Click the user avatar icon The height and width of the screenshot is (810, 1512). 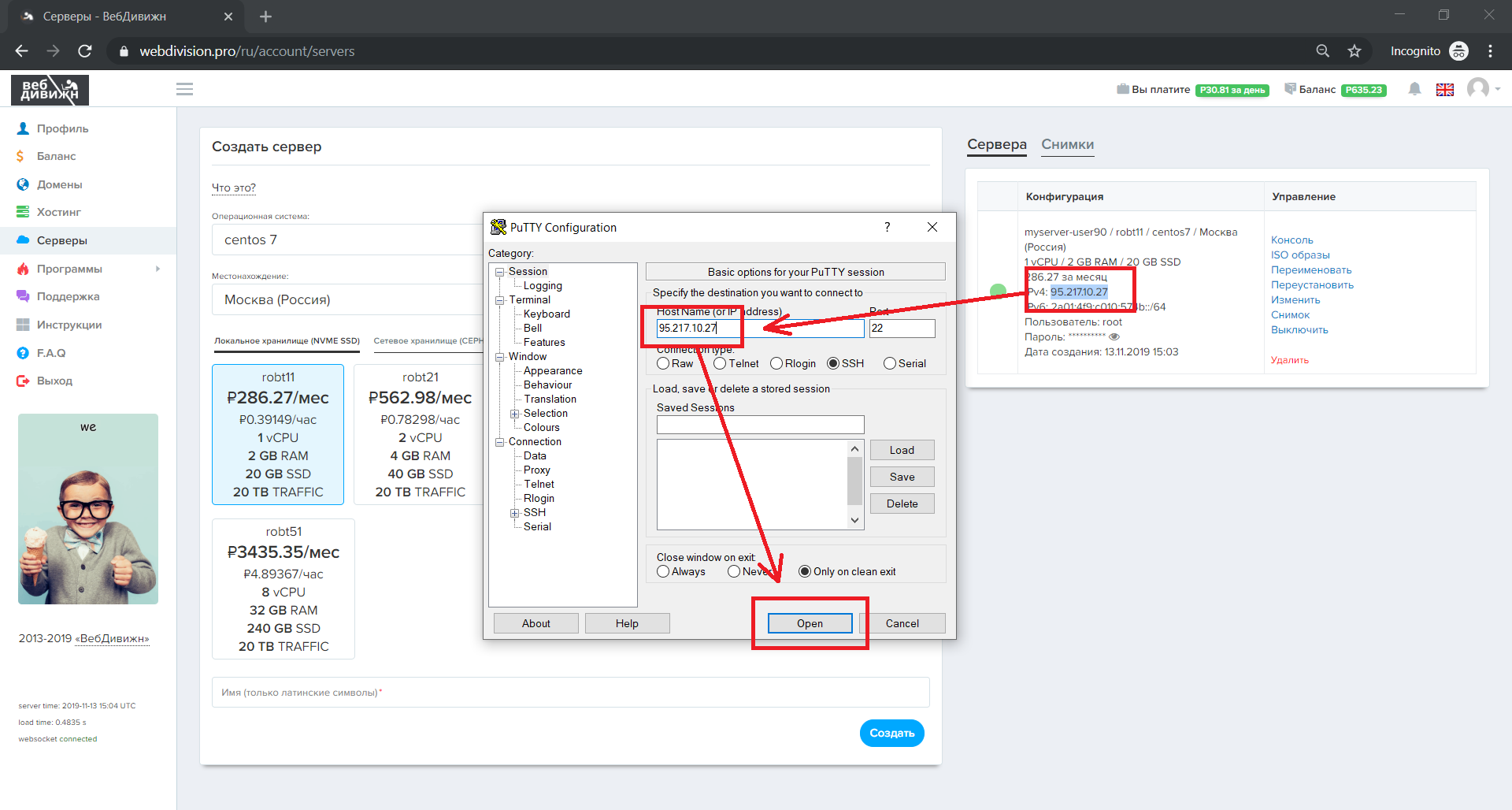1478,88
